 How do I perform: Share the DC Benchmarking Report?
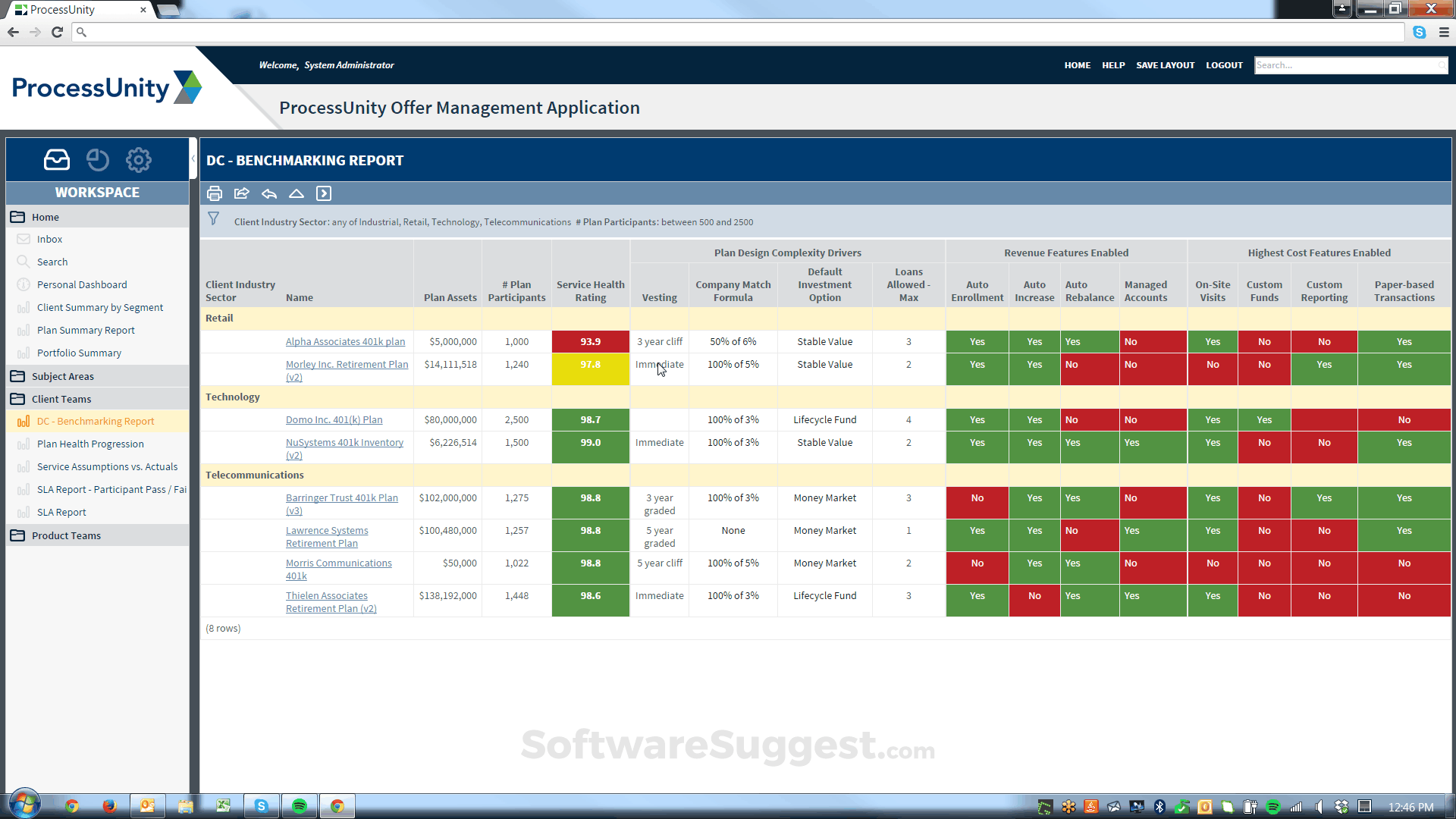pyautogui.click(x=241, y=193)
